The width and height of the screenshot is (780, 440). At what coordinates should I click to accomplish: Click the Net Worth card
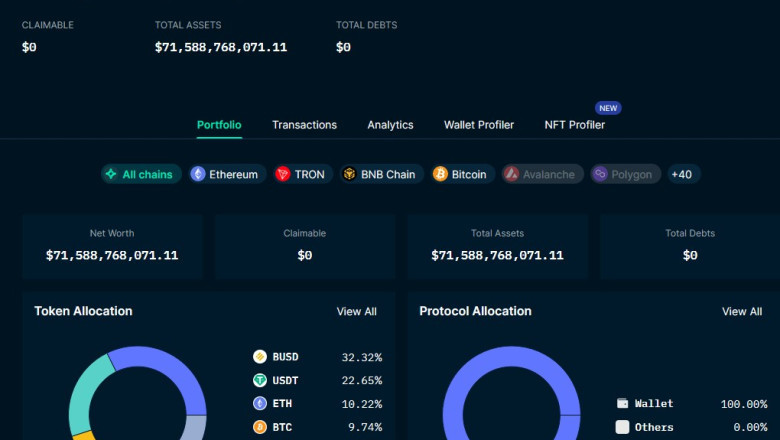coord(112,247)
